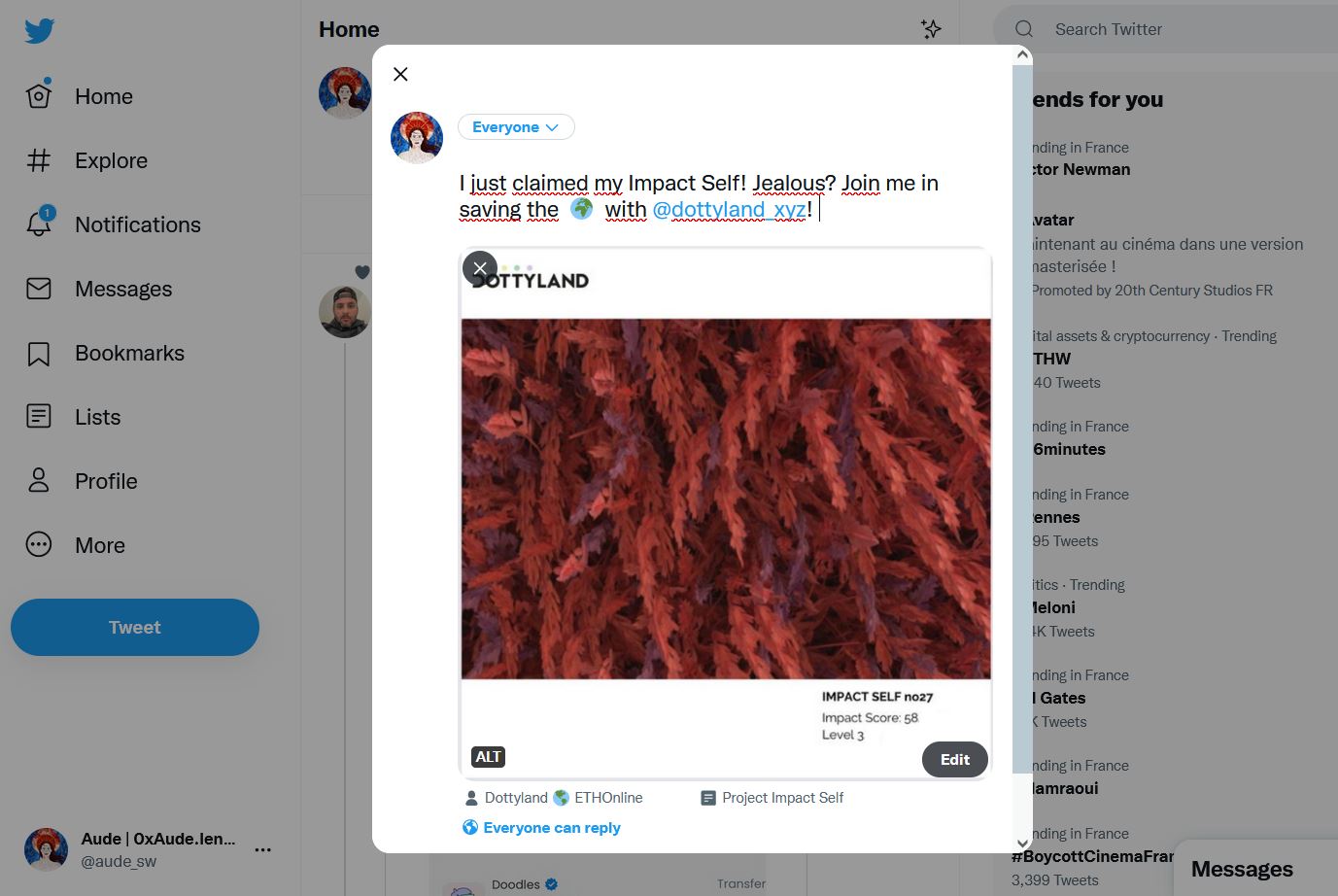Click the scroll down arrow in dialog
Viewport: 1338px width, 896px height.
(x=1022, y=844)
